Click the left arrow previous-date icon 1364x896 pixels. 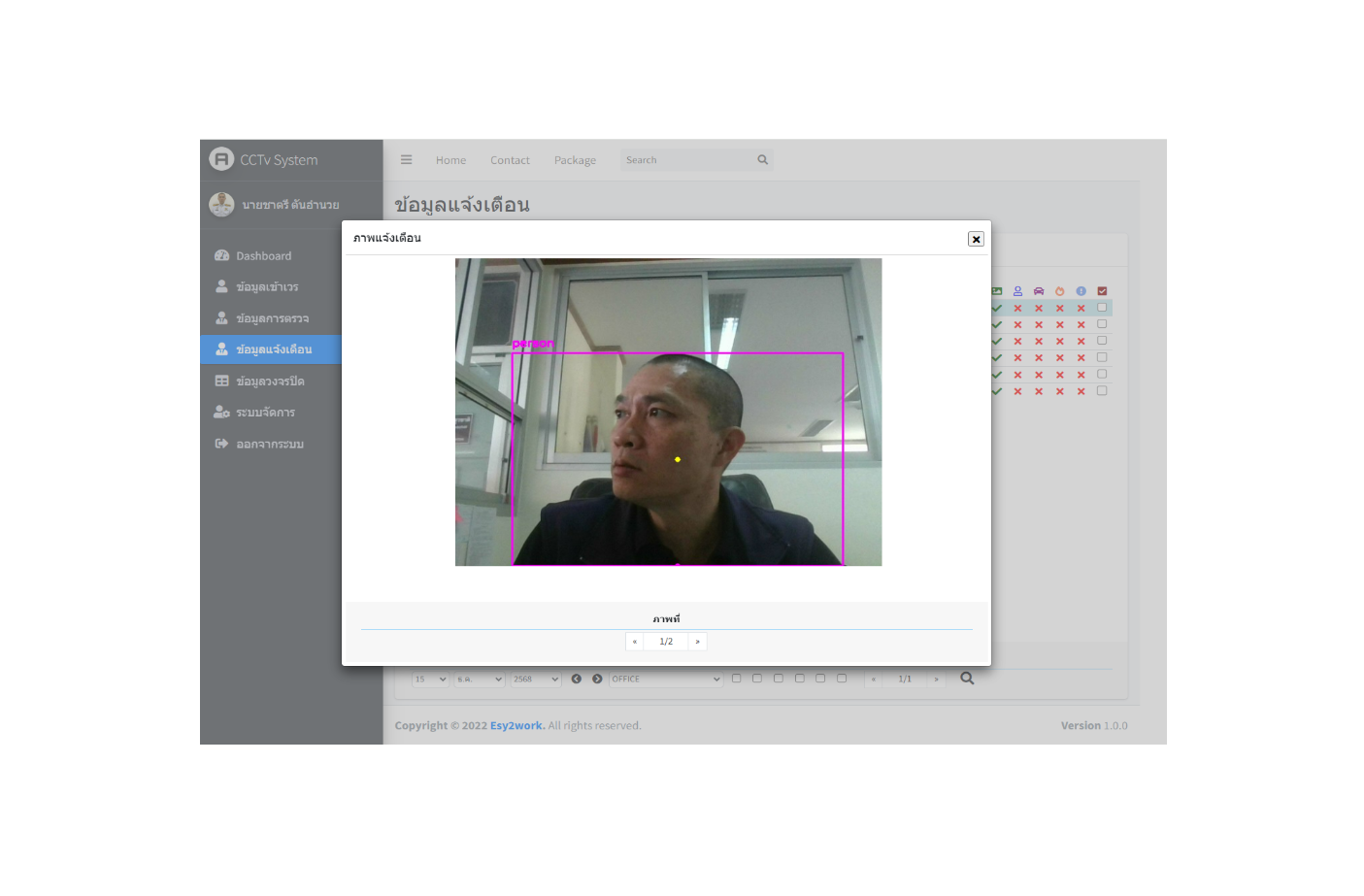[x=577, y=680]
